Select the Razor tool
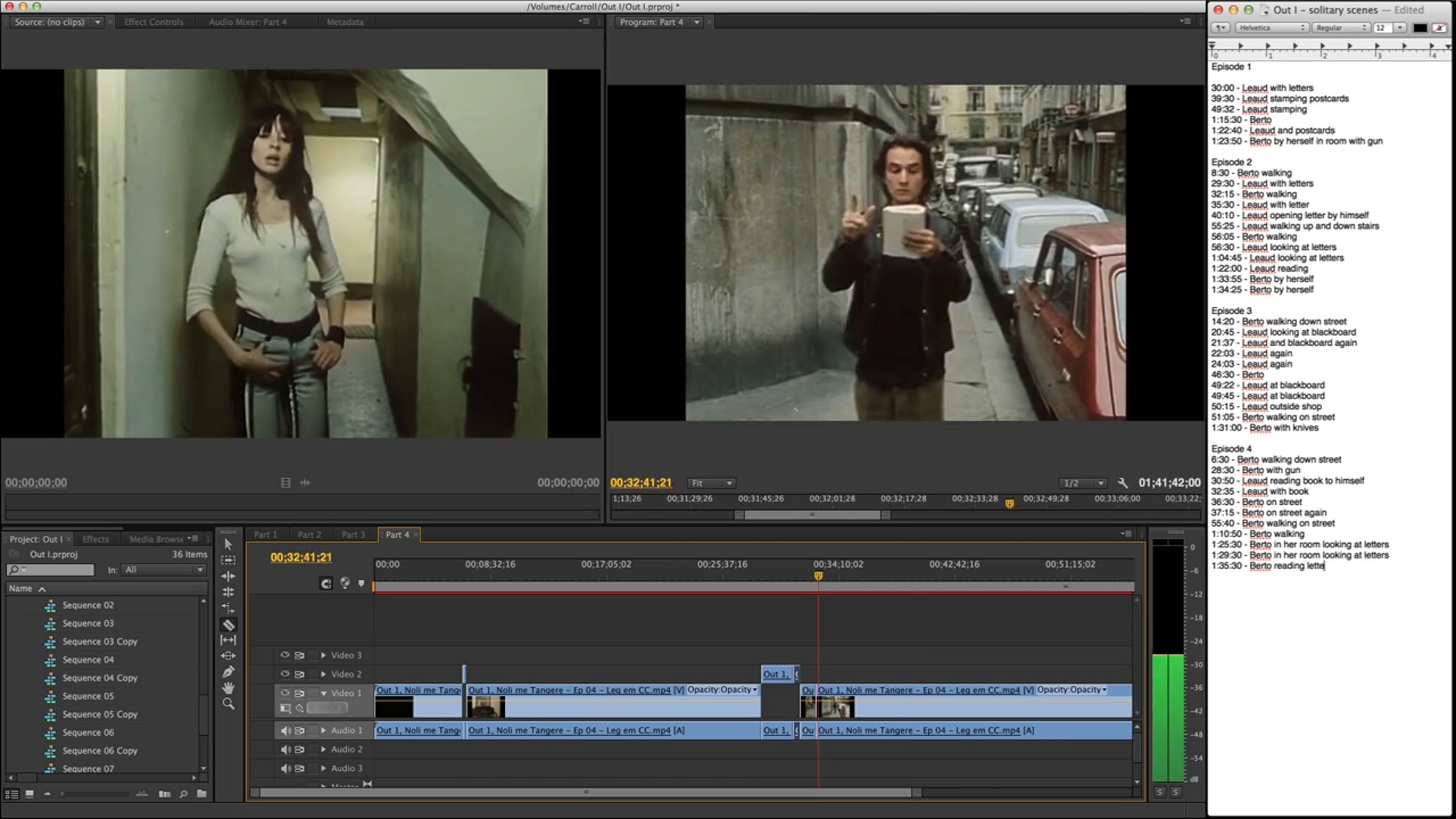 229,624
